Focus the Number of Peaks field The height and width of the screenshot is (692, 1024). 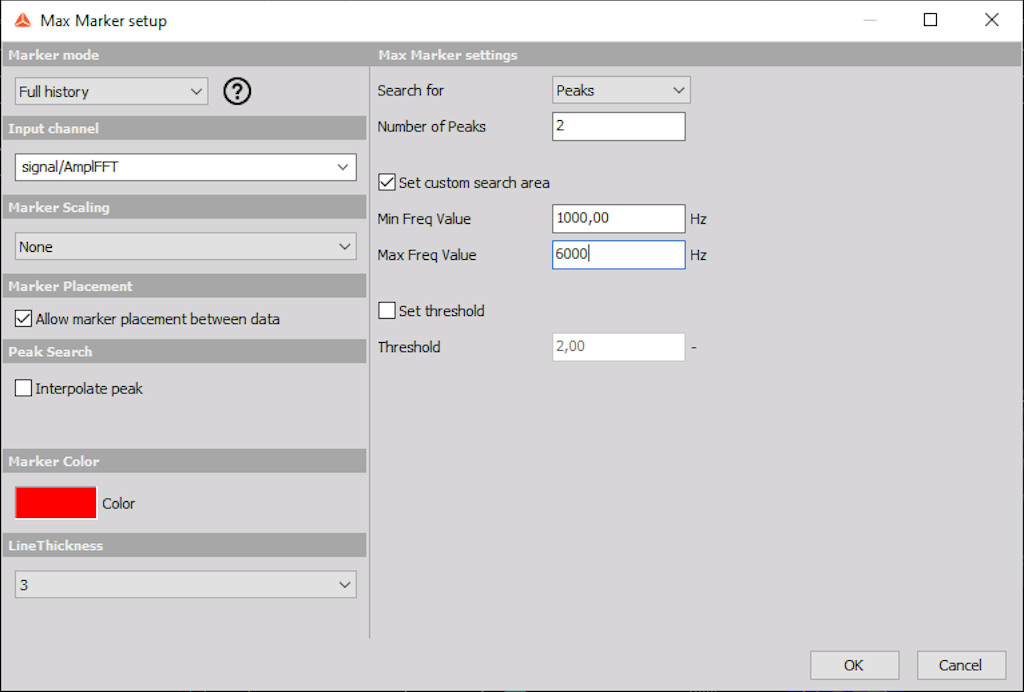[618, 127]
